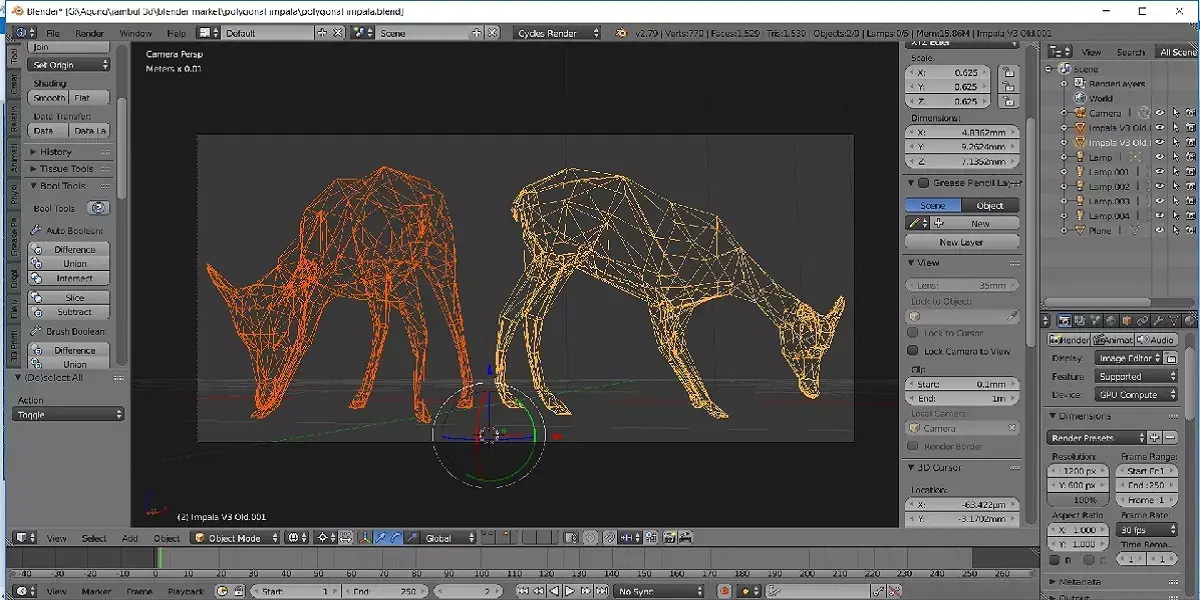Toggle Lamp.004 renderability camera icon in outliner
Viewport: 1200px width, 600px height.
click(1191, 215)
